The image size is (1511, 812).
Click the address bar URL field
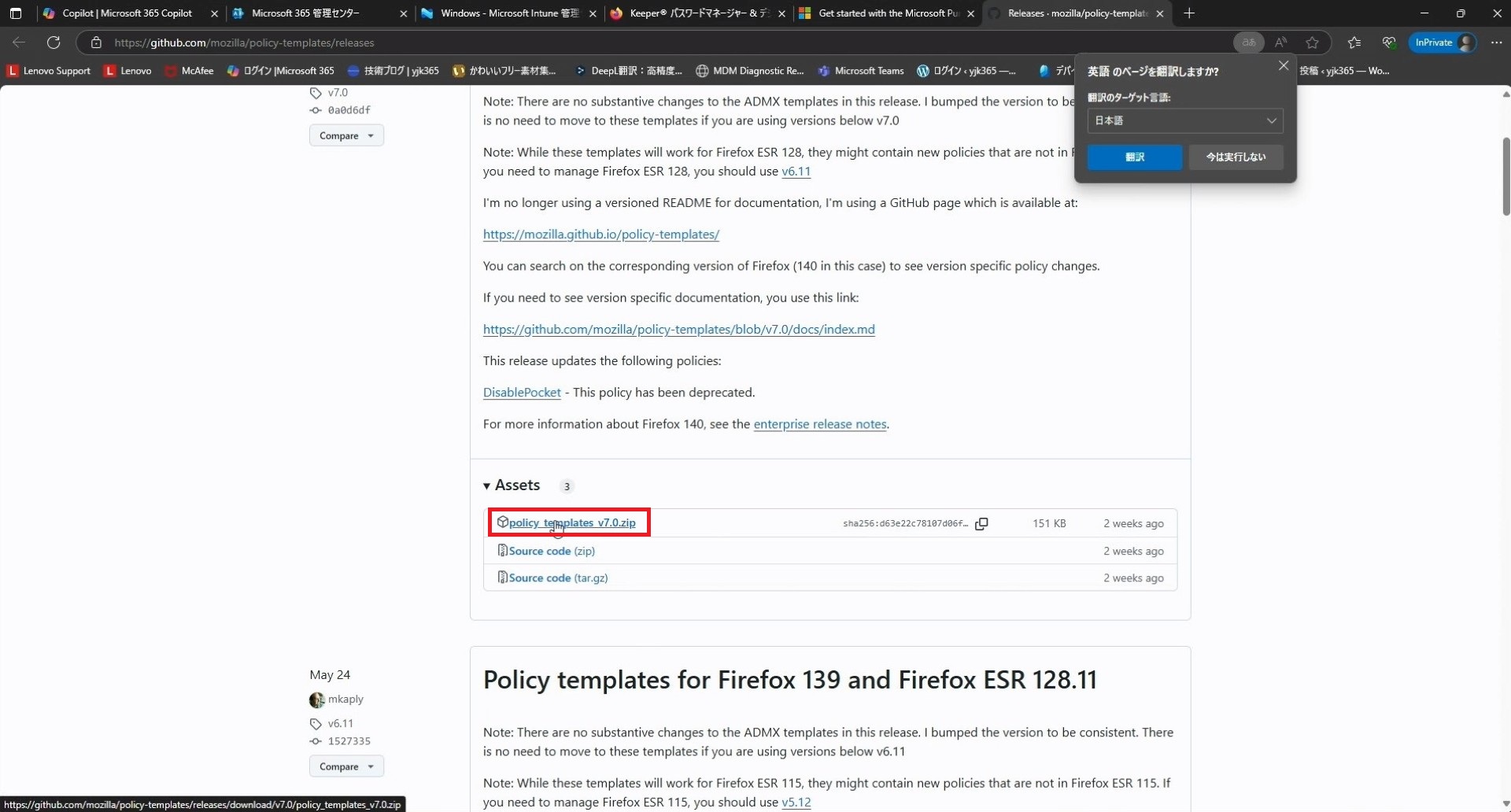[630, 42]
